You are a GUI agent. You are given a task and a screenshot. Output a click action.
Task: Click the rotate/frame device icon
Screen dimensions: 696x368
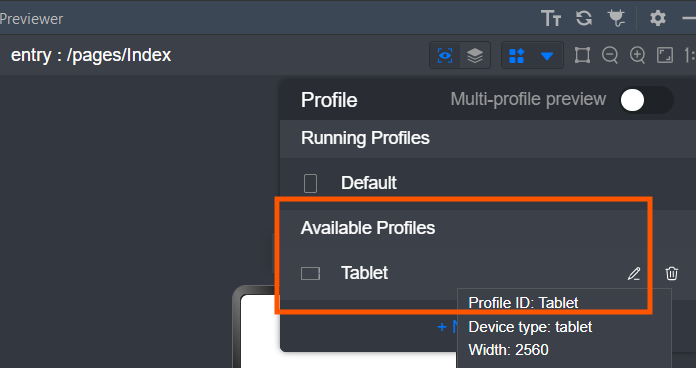pos(582,55)
